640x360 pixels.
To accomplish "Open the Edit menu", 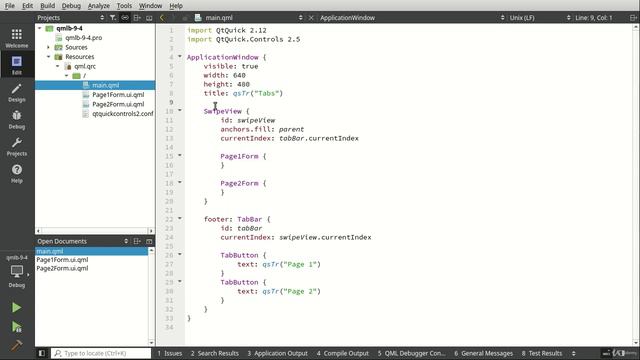I will click(27, 6).
